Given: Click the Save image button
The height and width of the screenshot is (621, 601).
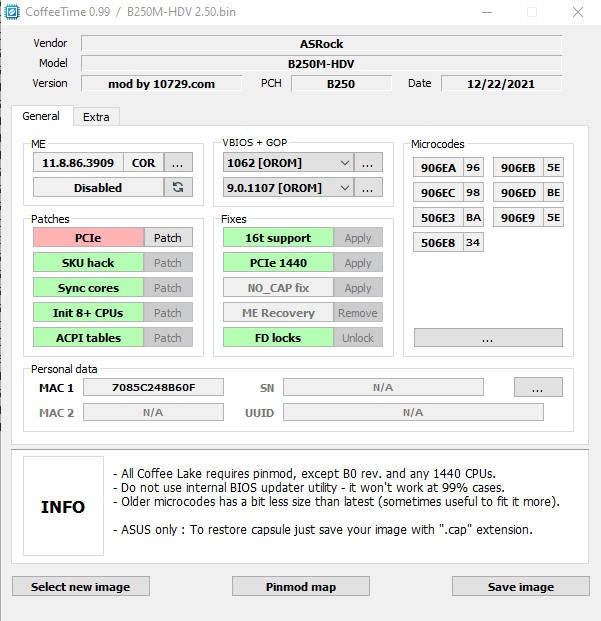Looking at the screenshot, I should pyautogui.click(x=521, y=587).
